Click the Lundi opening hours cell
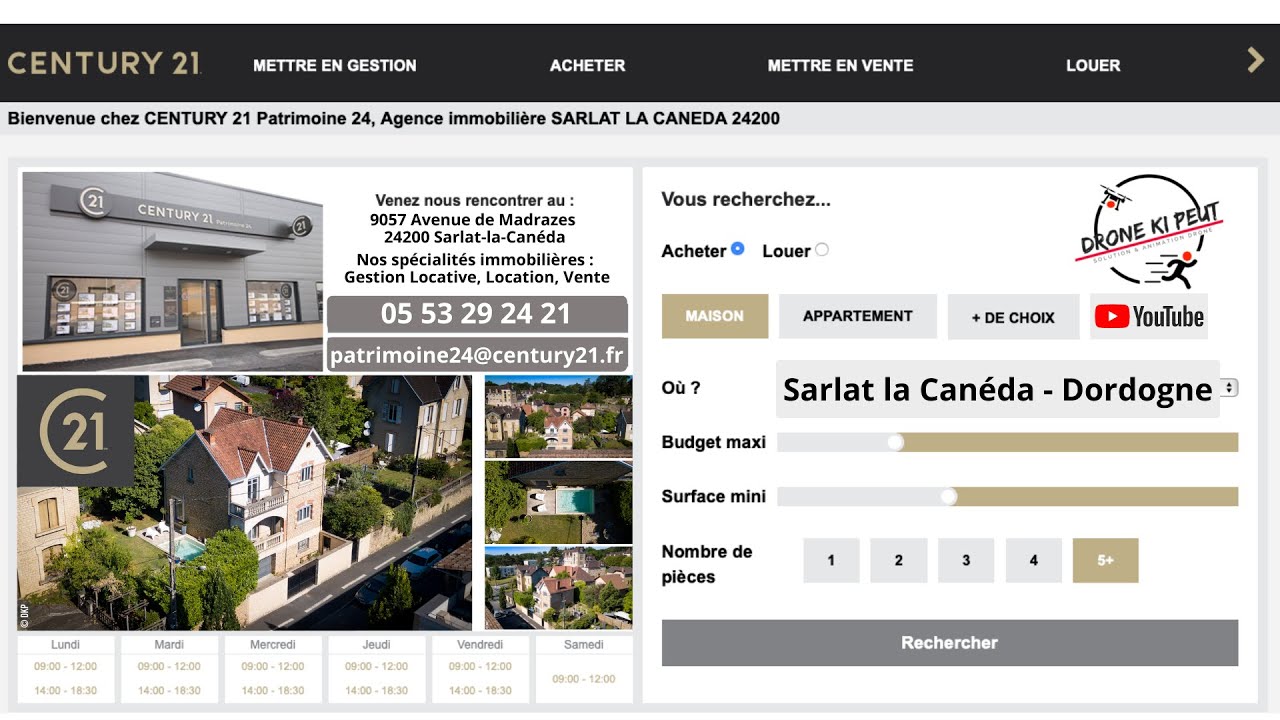The height and width of the screenshot is (720, 1280). pyautogui.click(x=66, y=668)
